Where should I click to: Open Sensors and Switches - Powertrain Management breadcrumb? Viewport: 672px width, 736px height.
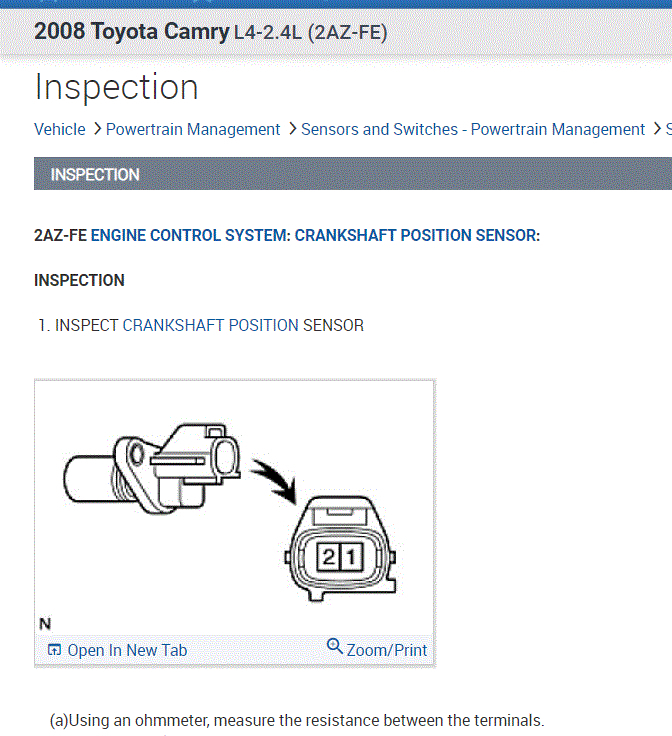(472, 129)
